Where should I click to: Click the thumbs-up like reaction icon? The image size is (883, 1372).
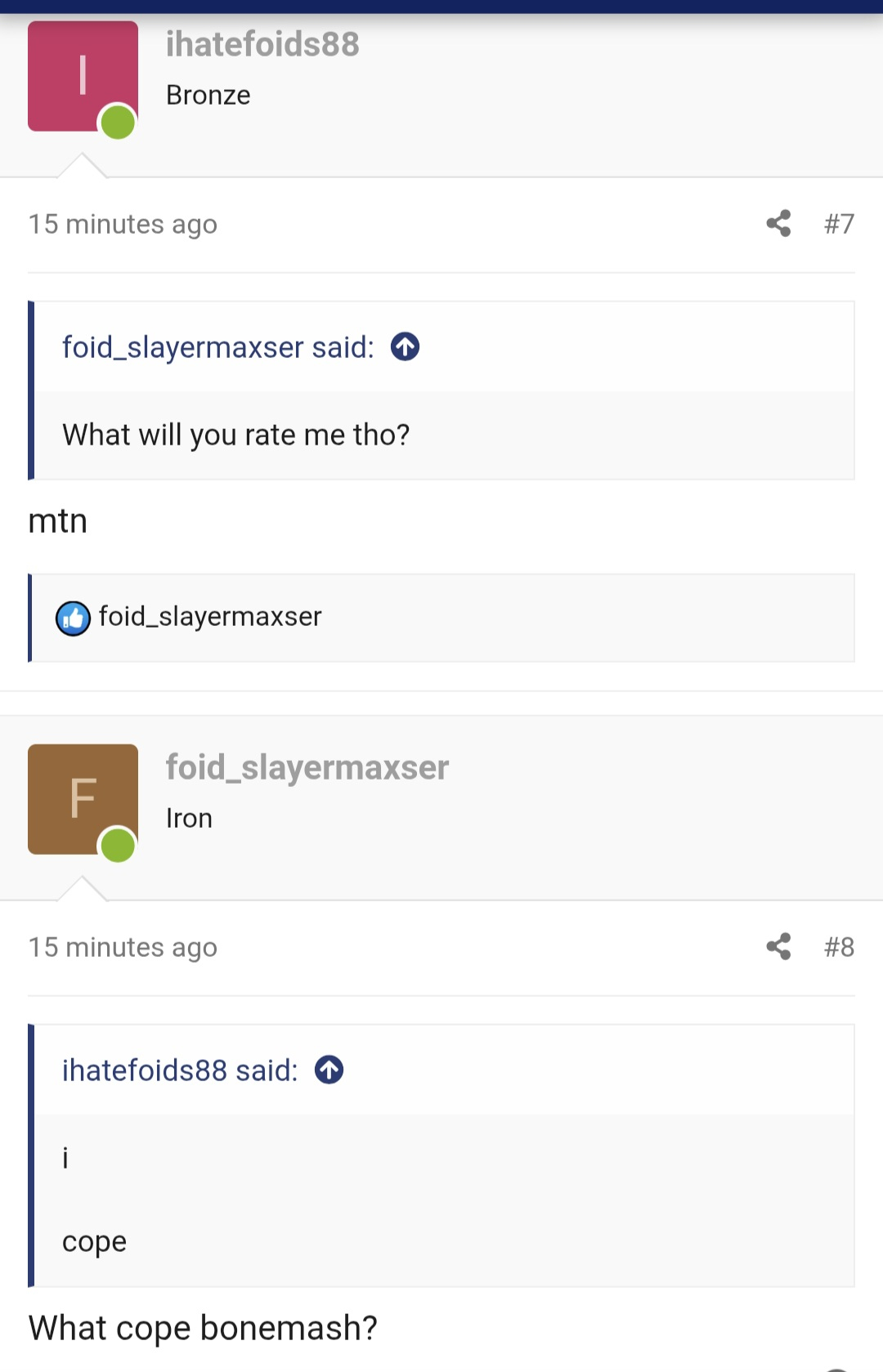[x=73, y=618]
